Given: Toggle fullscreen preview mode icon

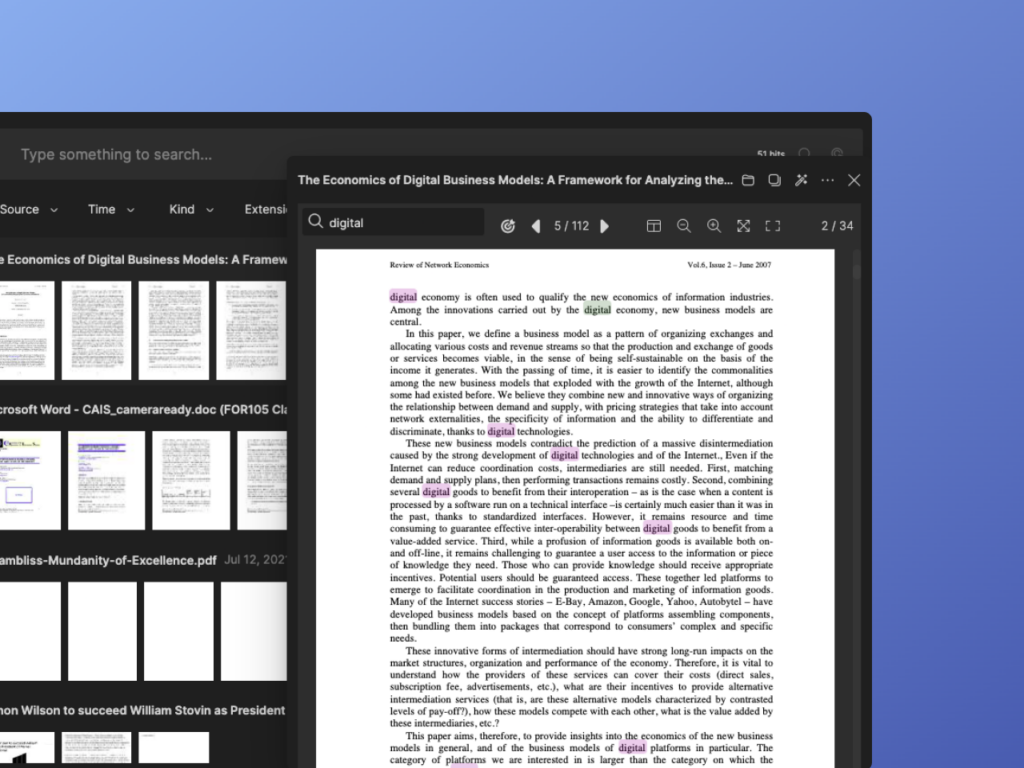Looking at the screenshot, I should coord(773,226).
